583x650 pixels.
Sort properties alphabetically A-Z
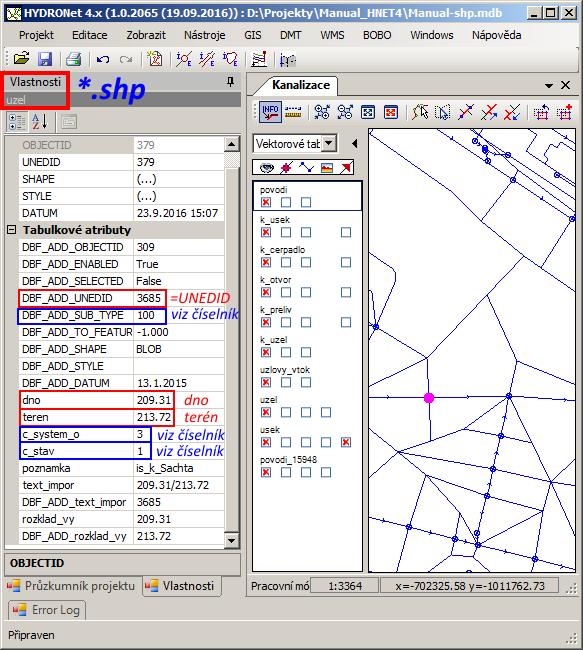point(40,122)
